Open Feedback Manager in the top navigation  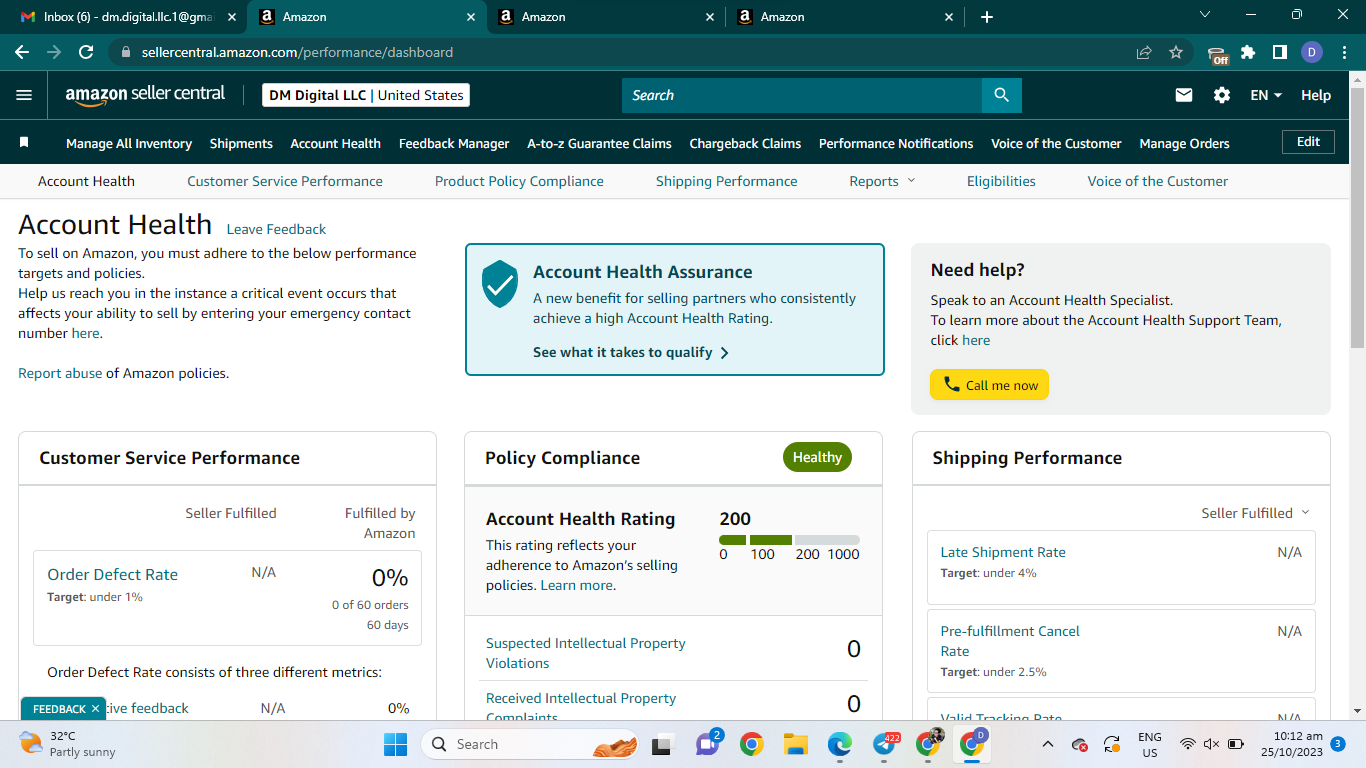coord(454,143)
